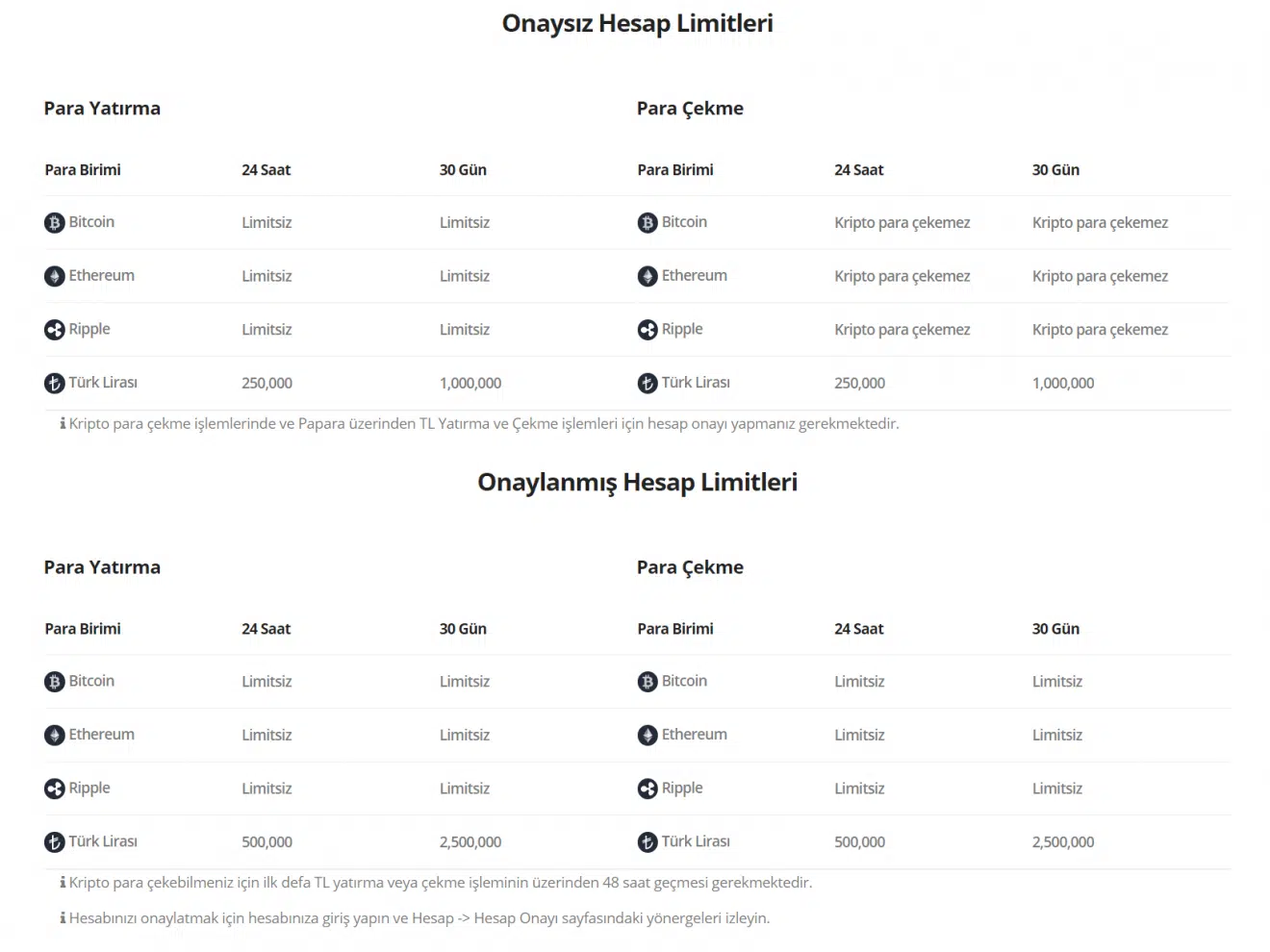Click the 250,000 value in Onaysız Para Çekme table
Screen dimensions: 1270x952
point(859,383)
